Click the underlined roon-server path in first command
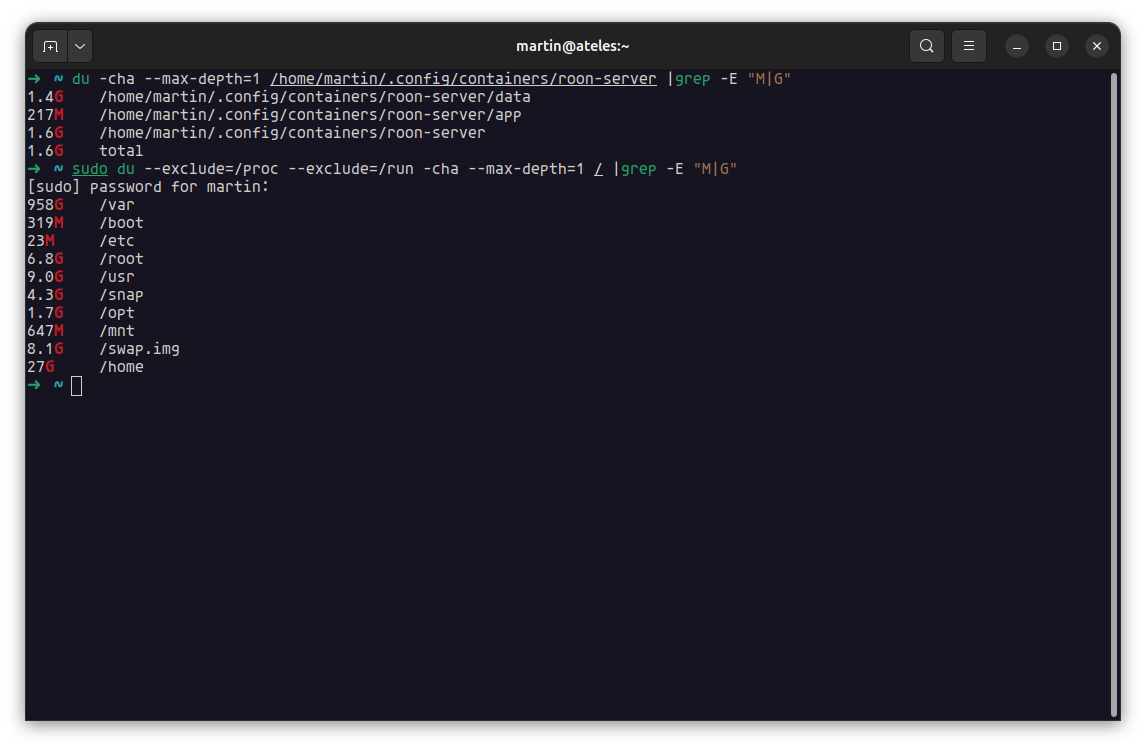 [463, 79]
